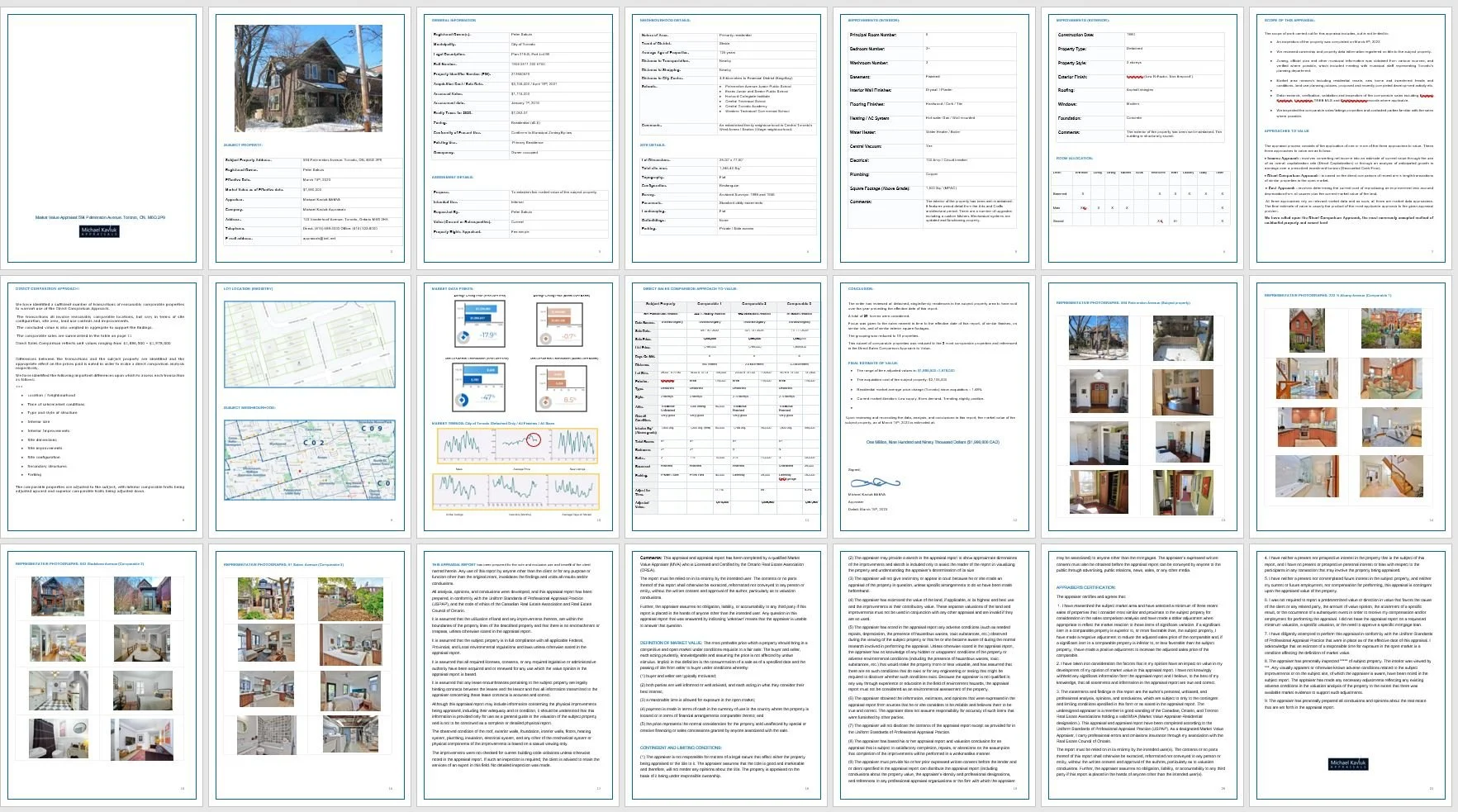Click the "DIRECT COMPARISON APPROACH" heading
The height and width of the screenshot is (812, 1458).
click(x=47, y=289)
